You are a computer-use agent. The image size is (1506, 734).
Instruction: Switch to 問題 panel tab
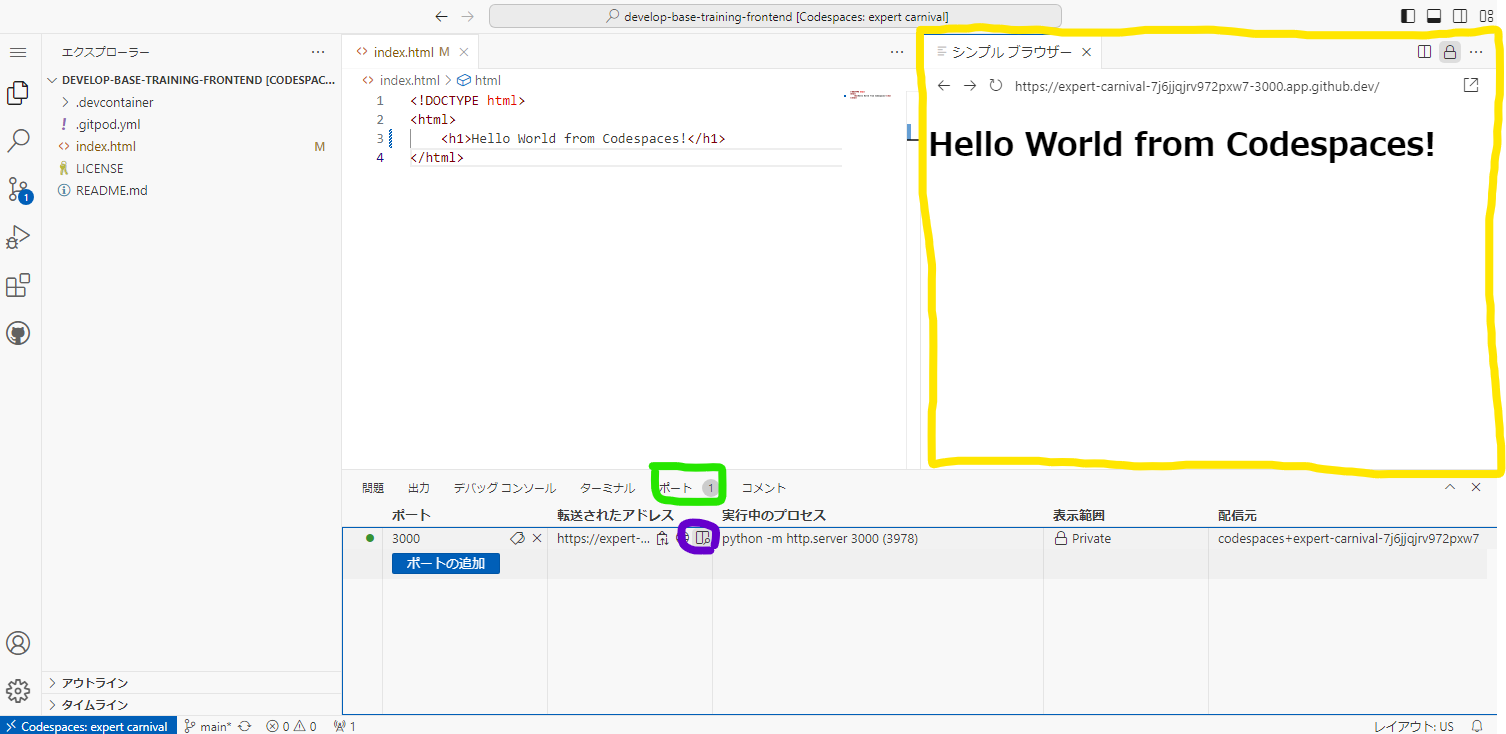pyautogui.click(x=373, y=488)
